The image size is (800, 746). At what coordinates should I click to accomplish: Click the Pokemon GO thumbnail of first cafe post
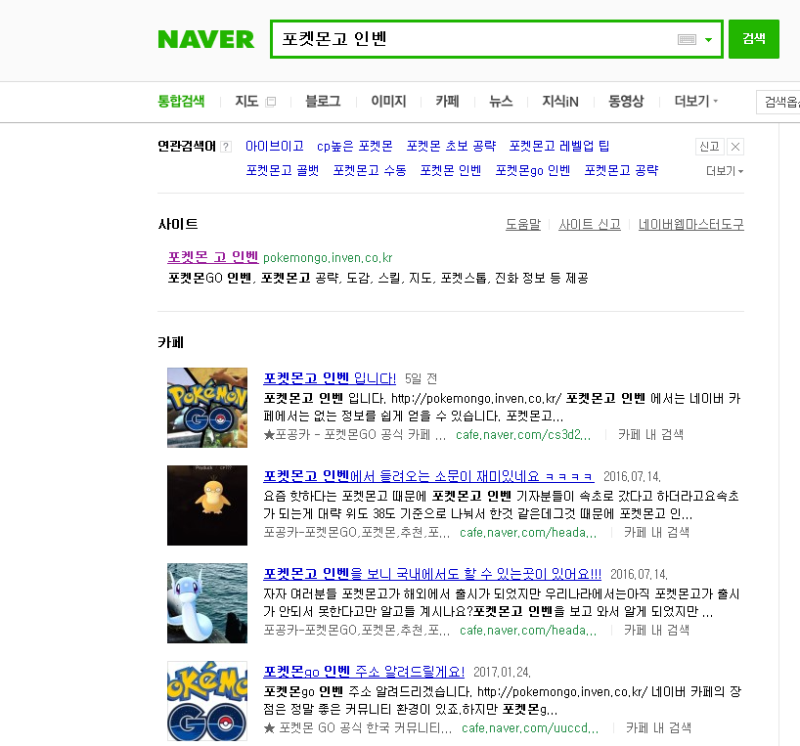(207, 408)
